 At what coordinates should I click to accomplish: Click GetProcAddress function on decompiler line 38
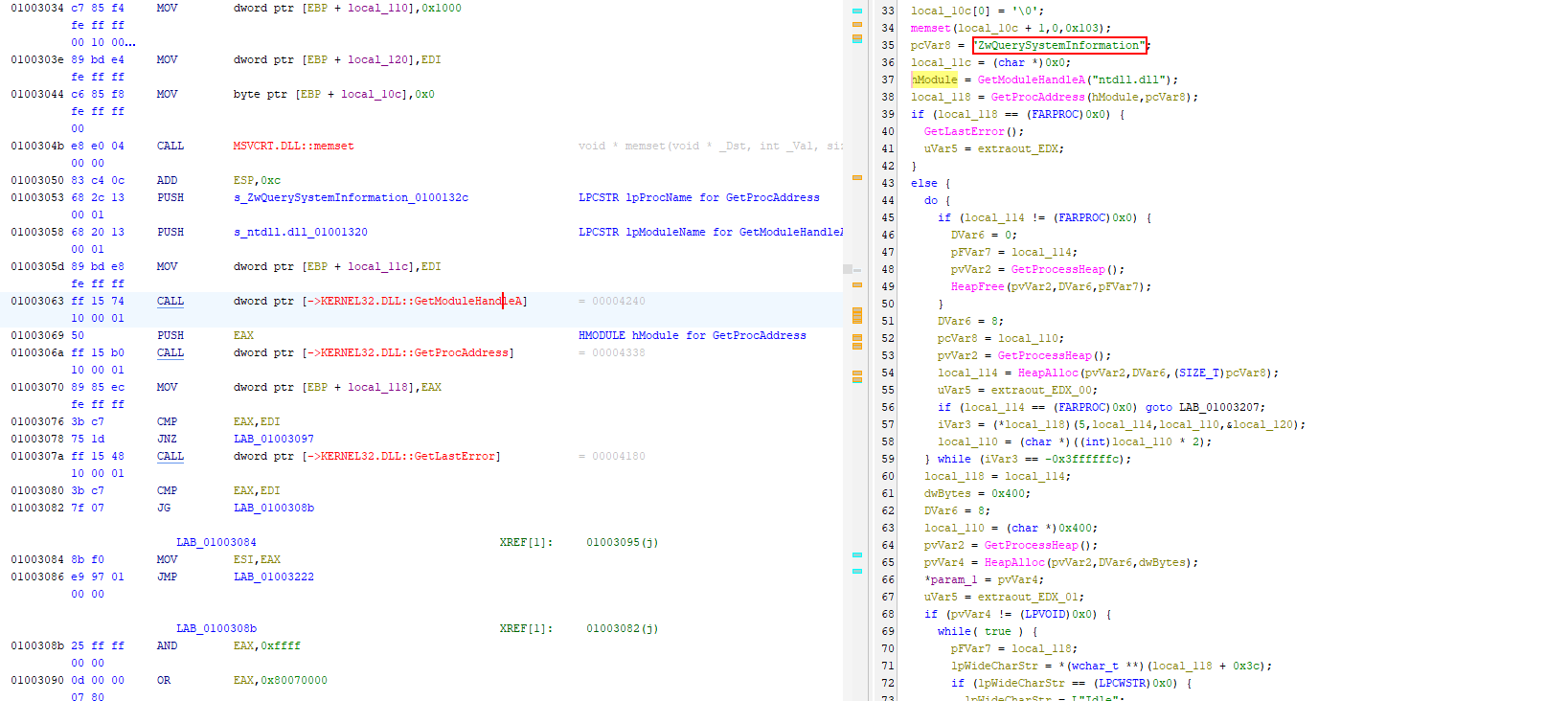[1037, 97]
